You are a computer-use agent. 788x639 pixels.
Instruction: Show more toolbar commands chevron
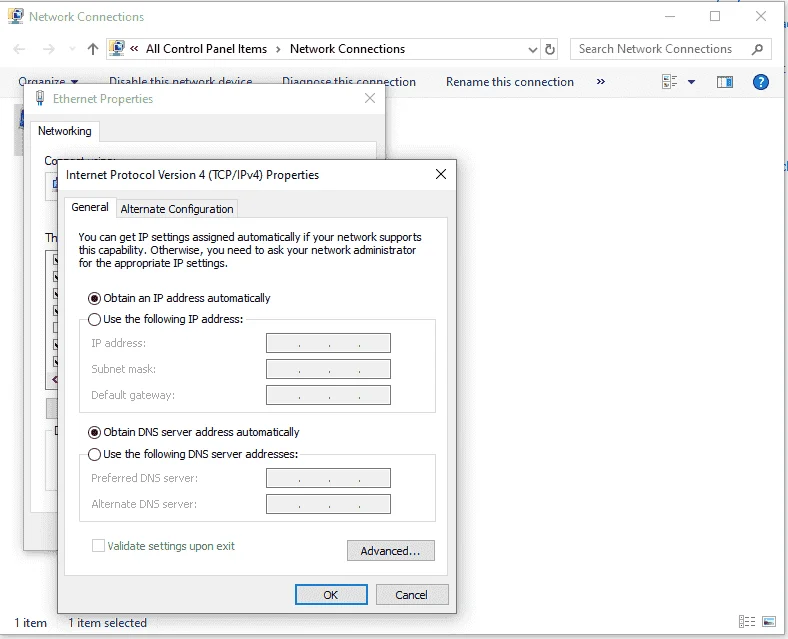click(x=601, y=81)
